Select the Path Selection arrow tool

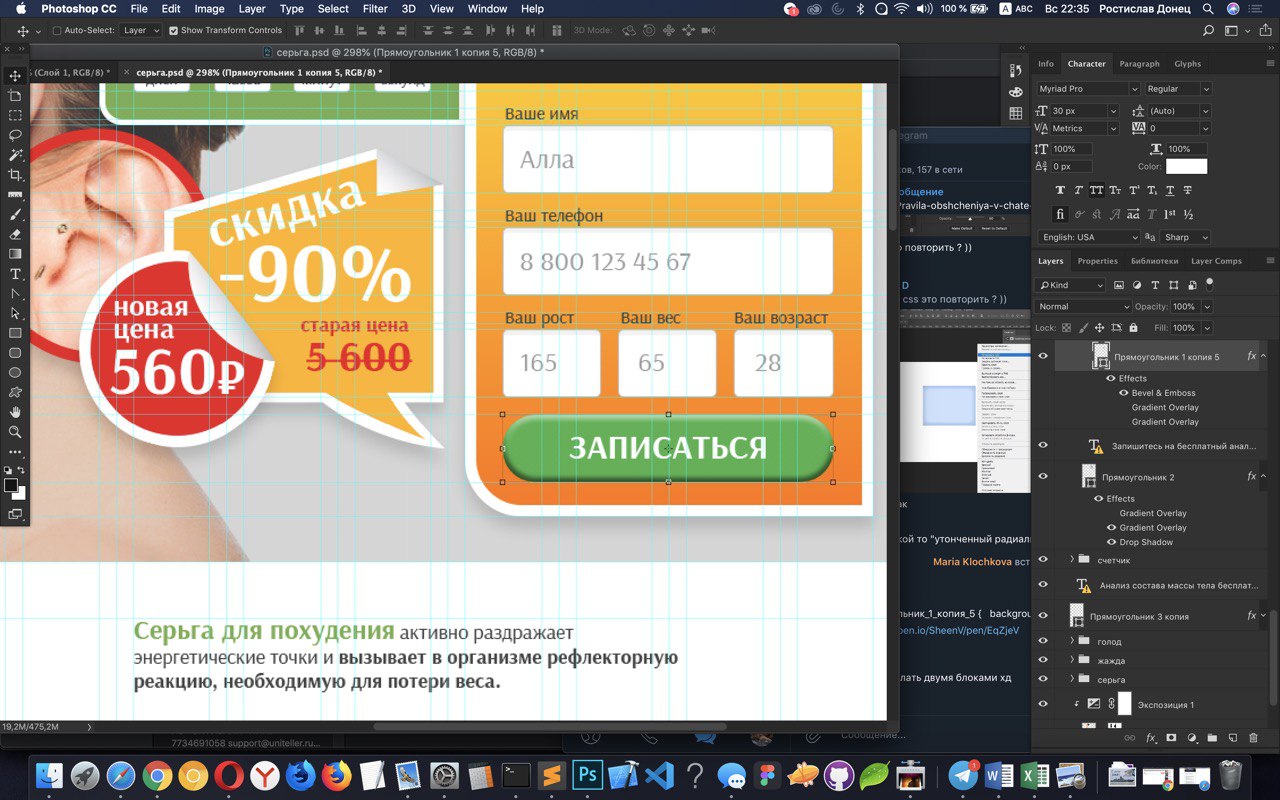[15, 313]
